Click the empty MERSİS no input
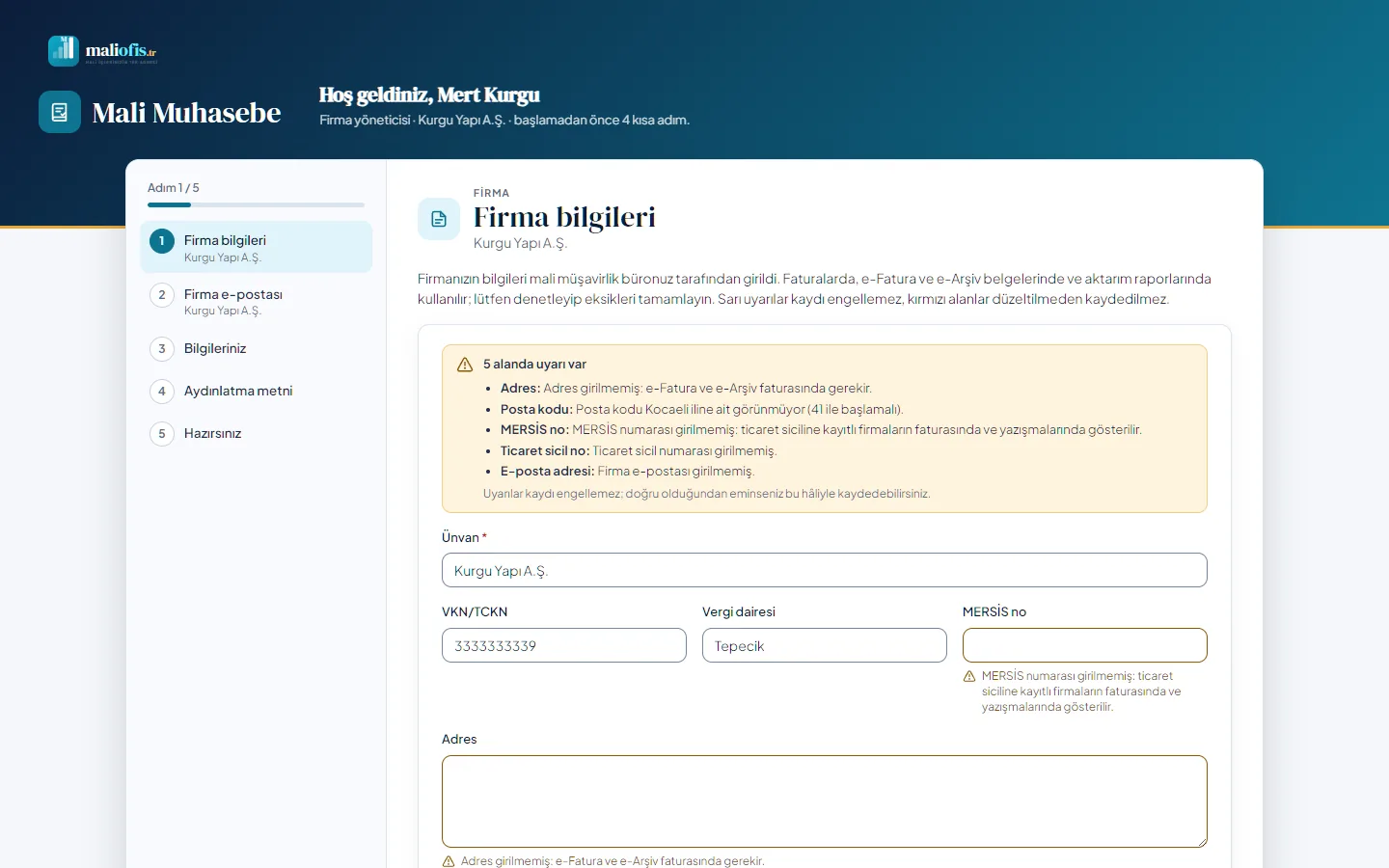This screenshot has height=868, width=1389. pyautogui.click(x=1085, y=645)
